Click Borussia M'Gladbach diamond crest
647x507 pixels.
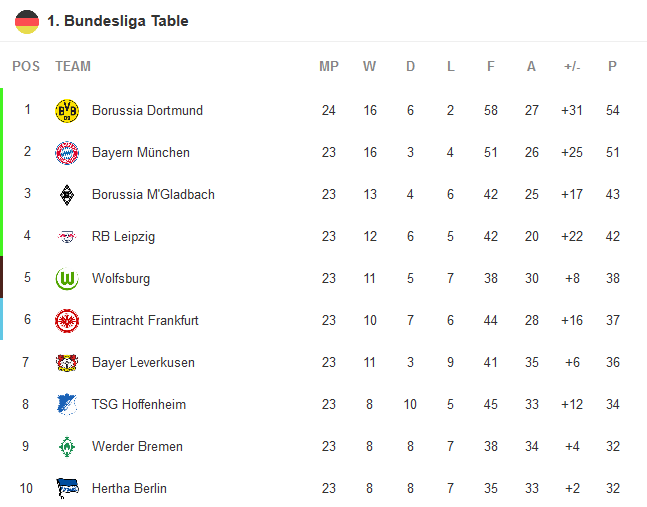[67, 195]
